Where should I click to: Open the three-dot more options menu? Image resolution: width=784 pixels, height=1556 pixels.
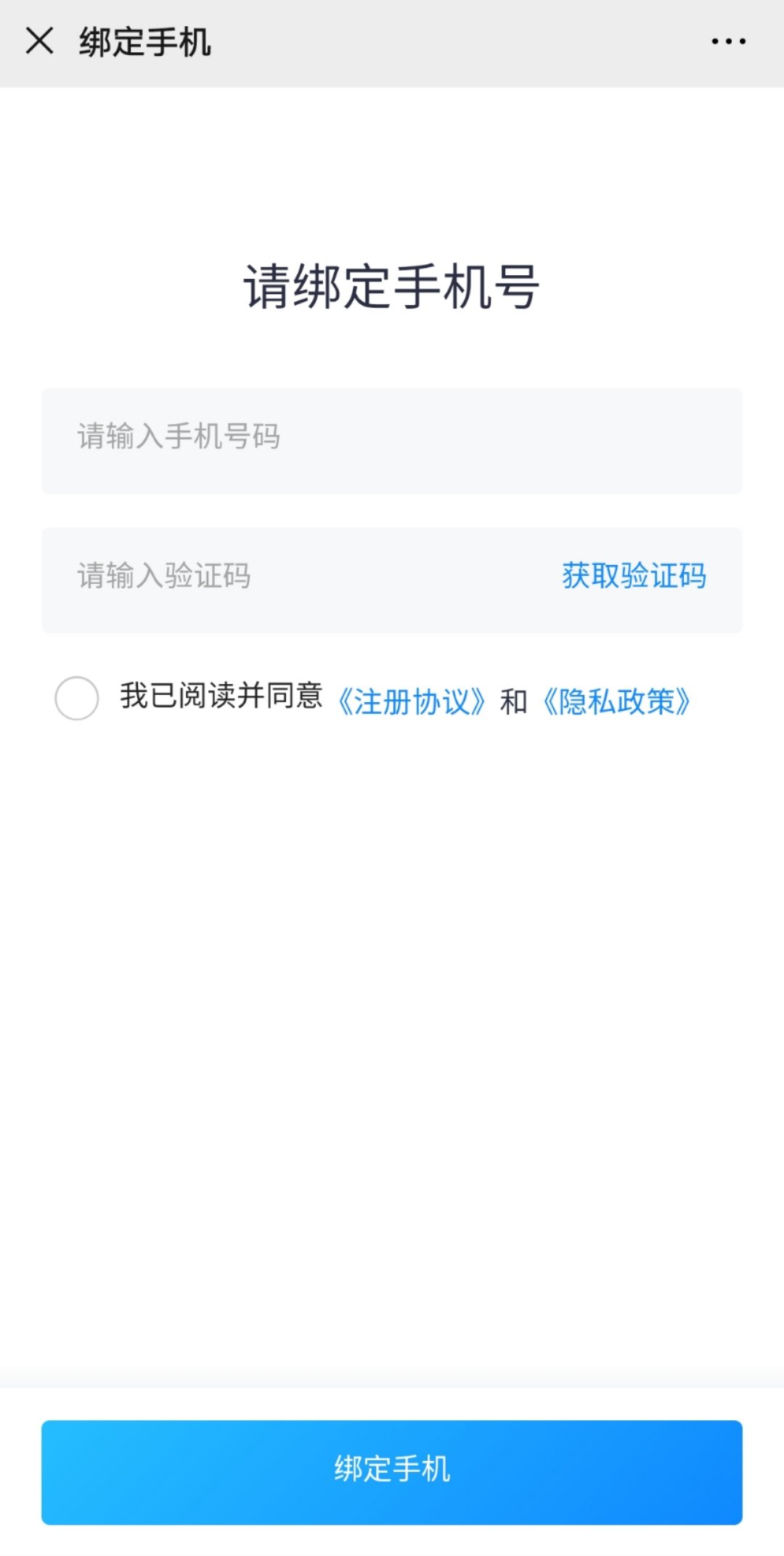coord(728,41)
